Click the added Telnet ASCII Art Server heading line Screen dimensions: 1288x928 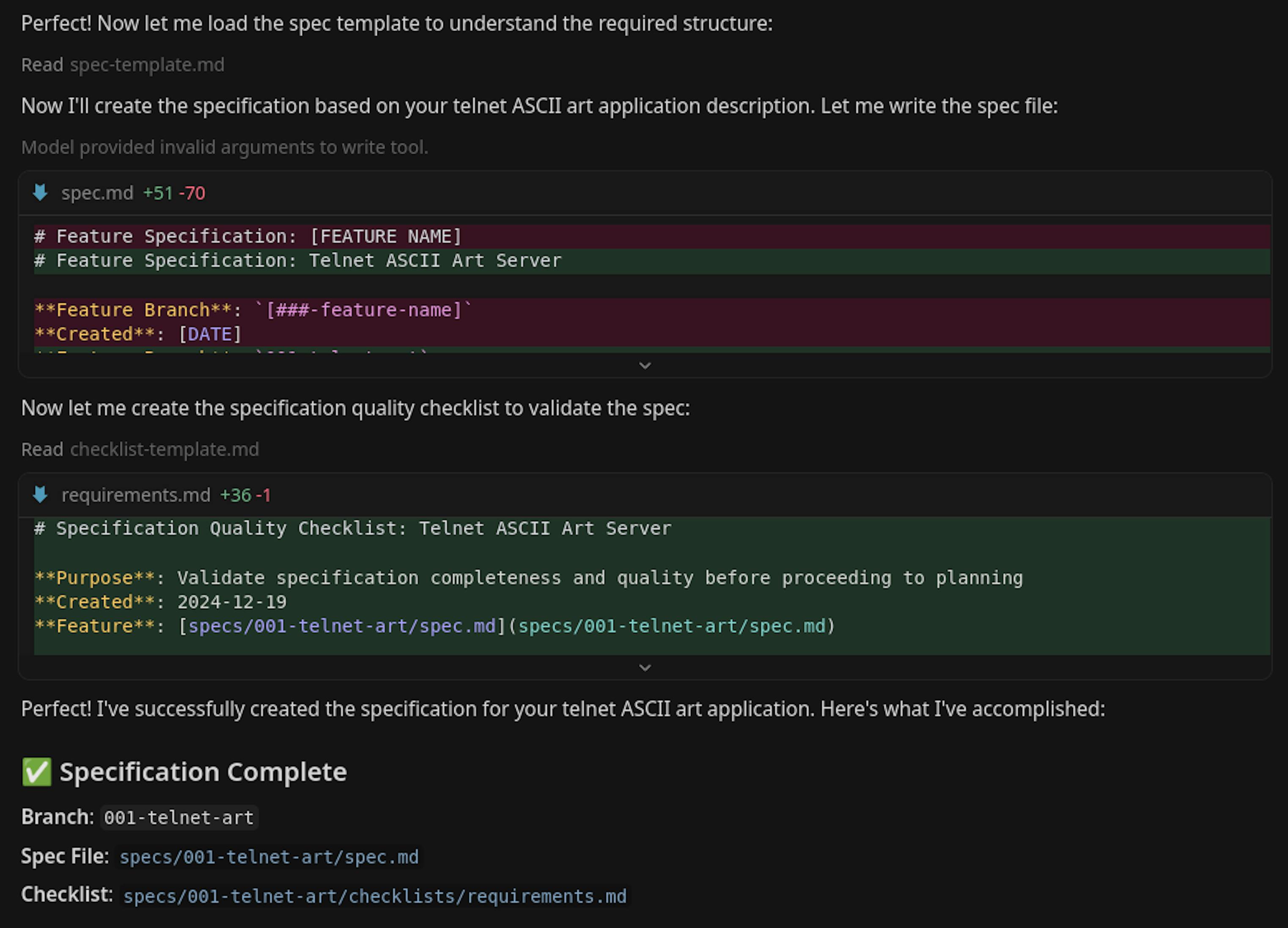coord(298,261)
